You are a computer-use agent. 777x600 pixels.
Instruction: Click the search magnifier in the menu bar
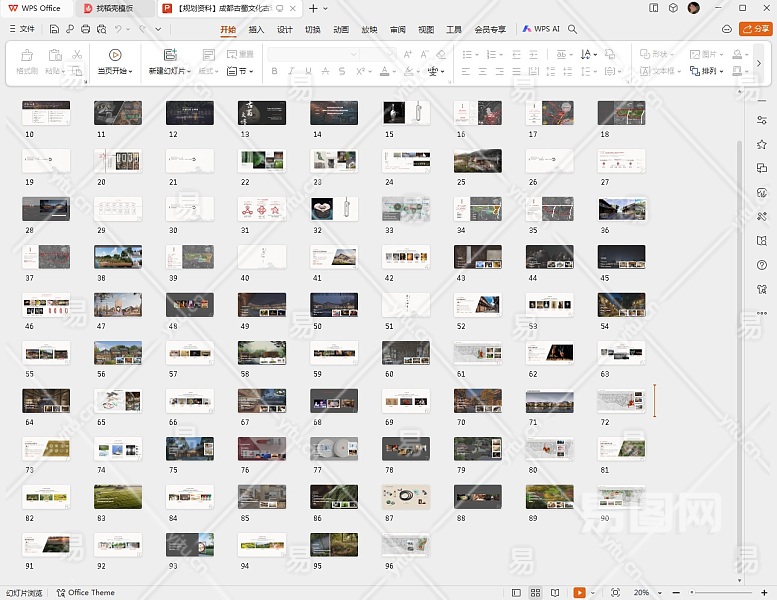(x=573, y=29)
